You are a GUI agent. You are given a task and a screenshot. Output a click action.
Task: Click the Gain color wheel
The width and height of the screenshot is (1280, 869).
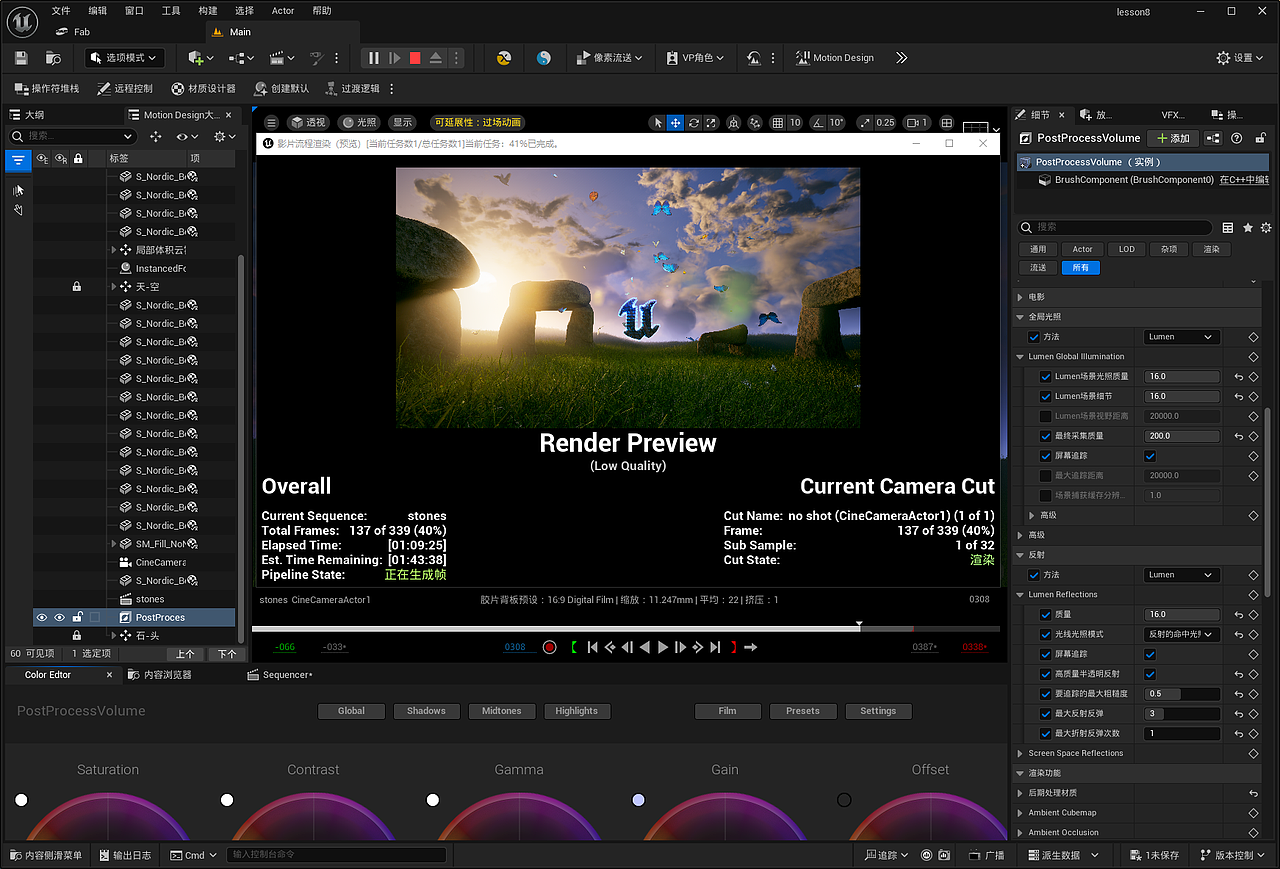coord(725,816)
